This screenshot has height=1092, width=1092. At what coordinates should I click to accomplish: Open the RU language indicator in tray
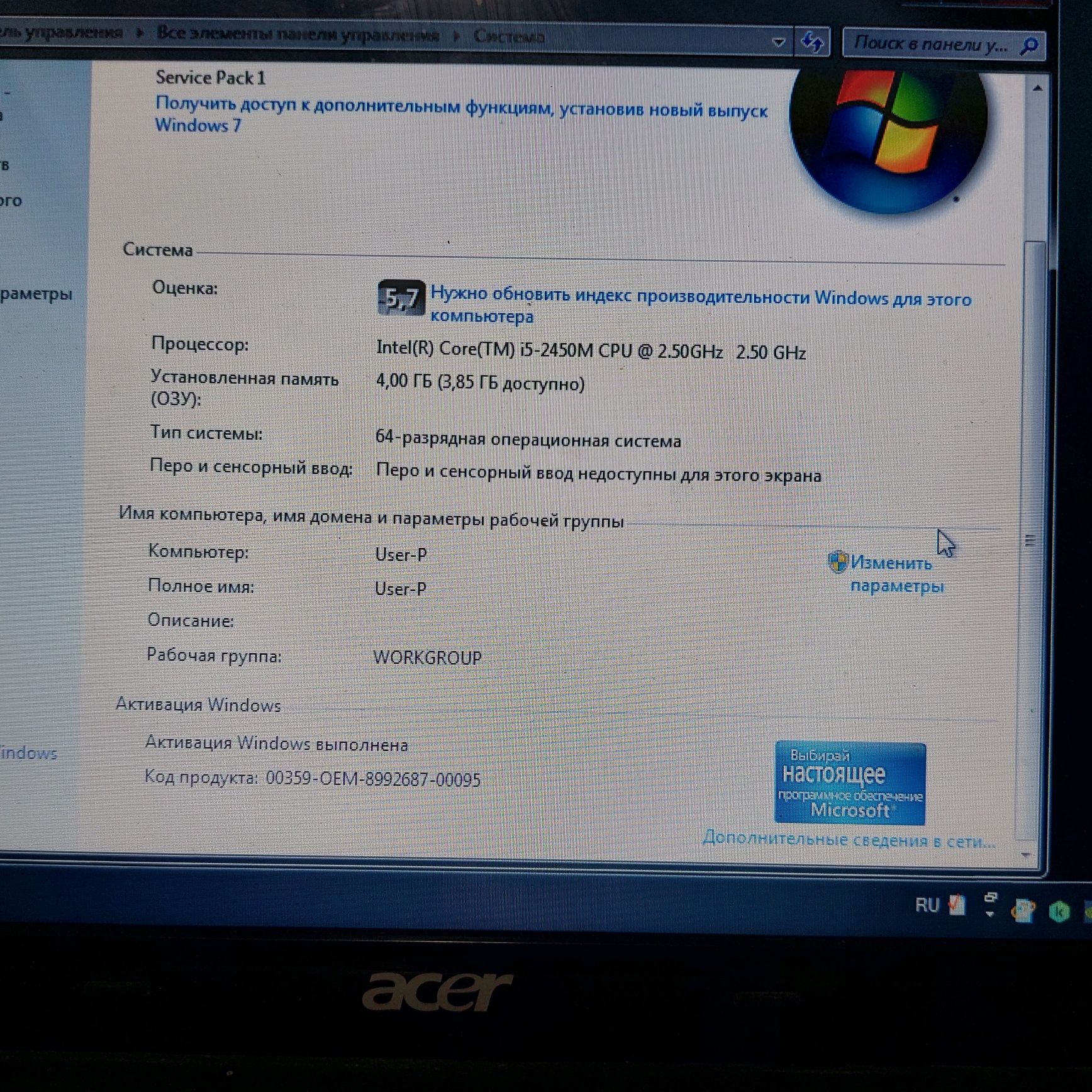[927, 905]
